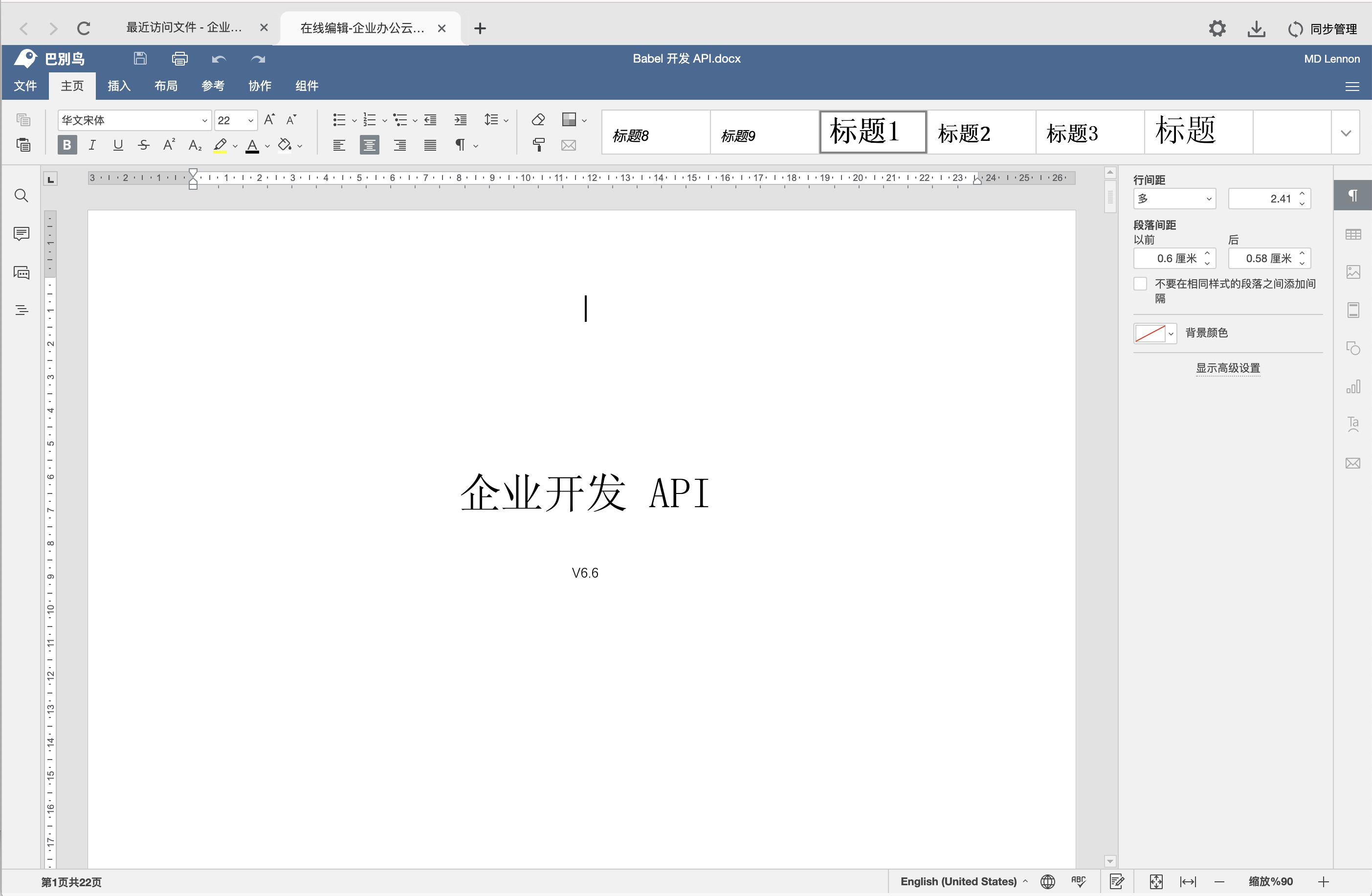Click the paste icon in ribbon
This screenshot has height=896, width=1372.
tap(23, 145)
